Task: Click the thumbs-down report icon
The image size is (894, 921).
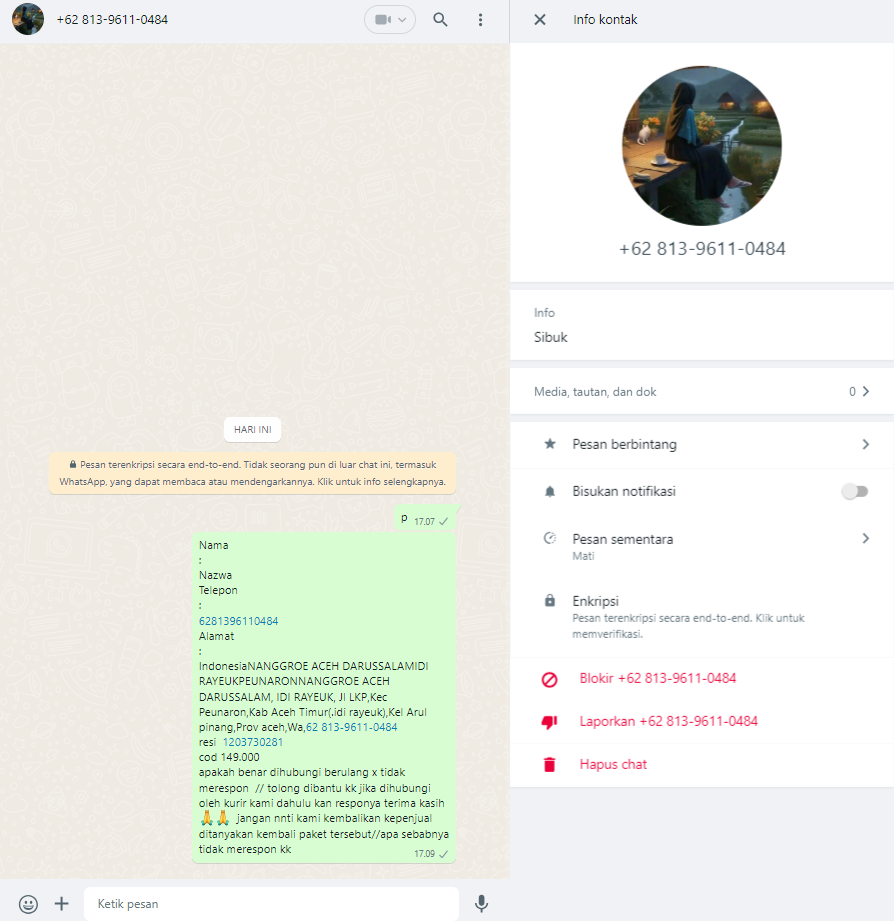Action: click(549, 722)
